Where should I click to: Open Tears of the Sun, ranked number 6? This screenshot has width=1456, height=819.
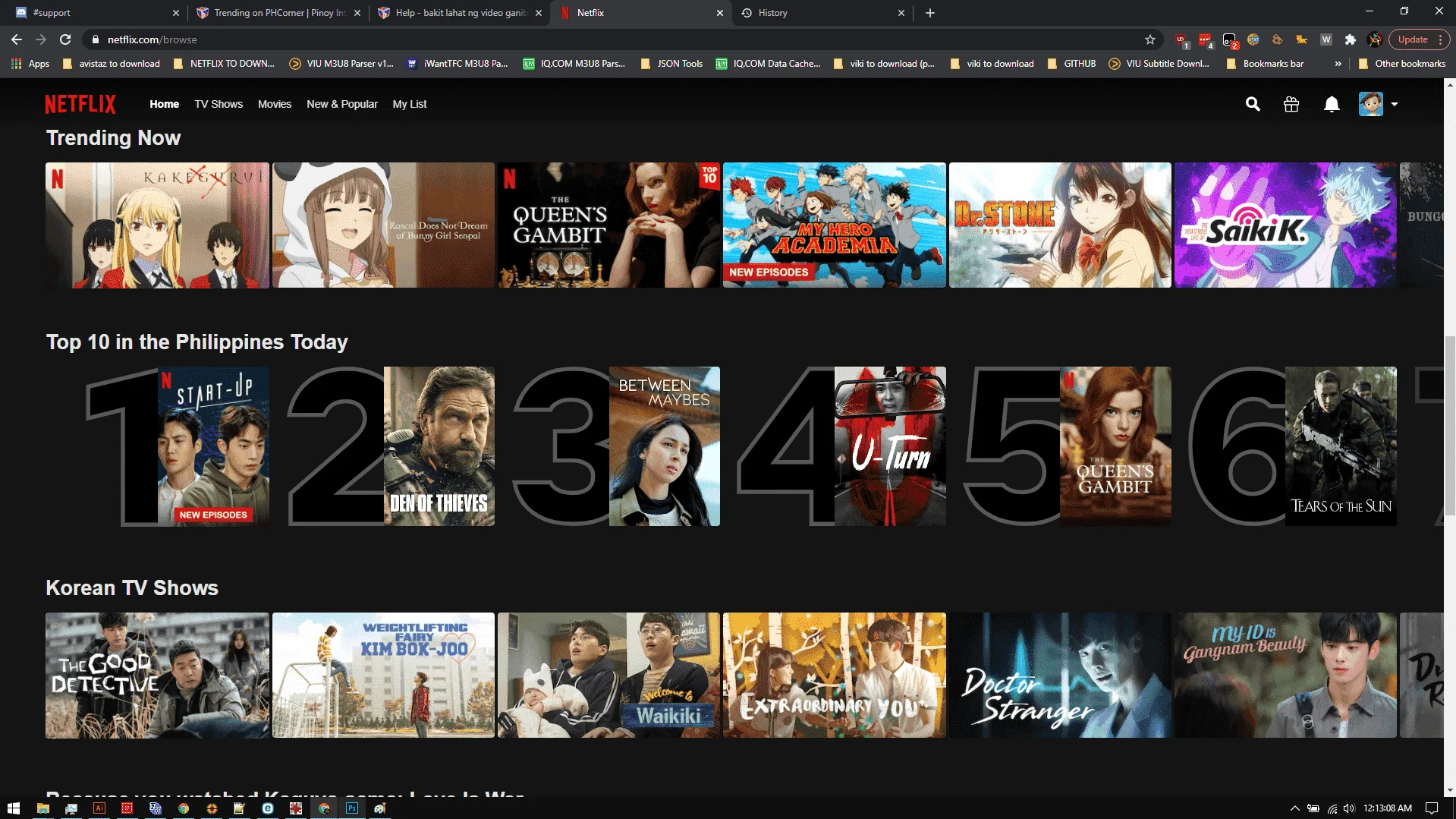pyautogui.click(x=1341, y=446)
